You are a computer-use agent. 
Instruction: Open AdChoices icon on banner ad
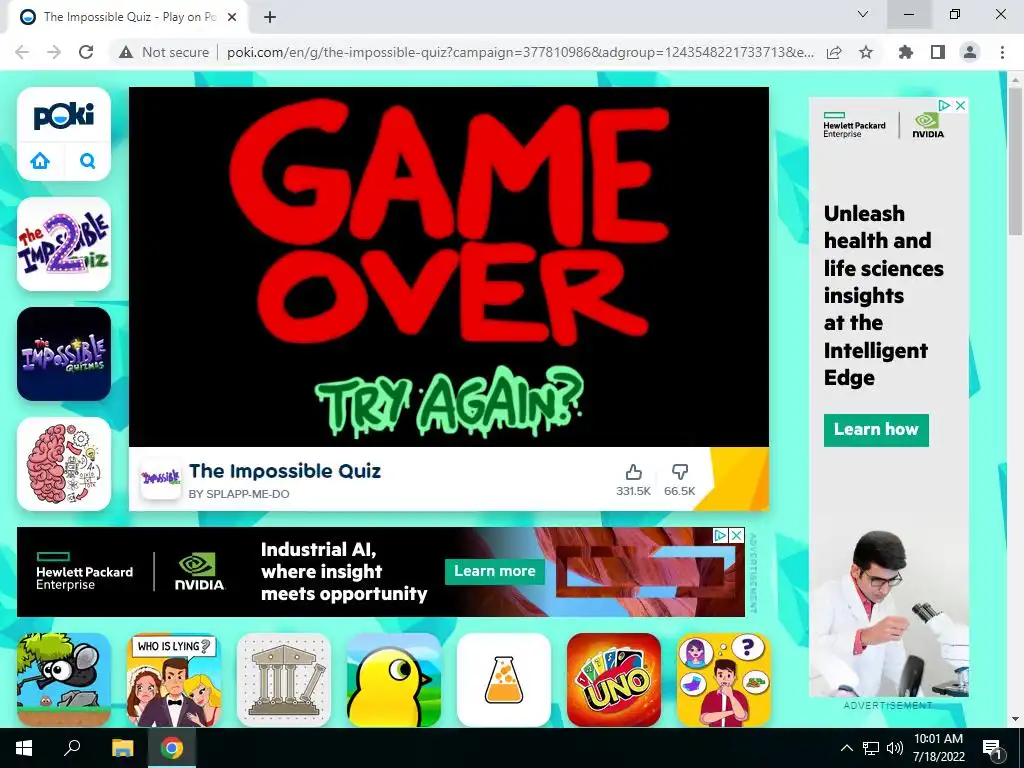tap(720, 536)
